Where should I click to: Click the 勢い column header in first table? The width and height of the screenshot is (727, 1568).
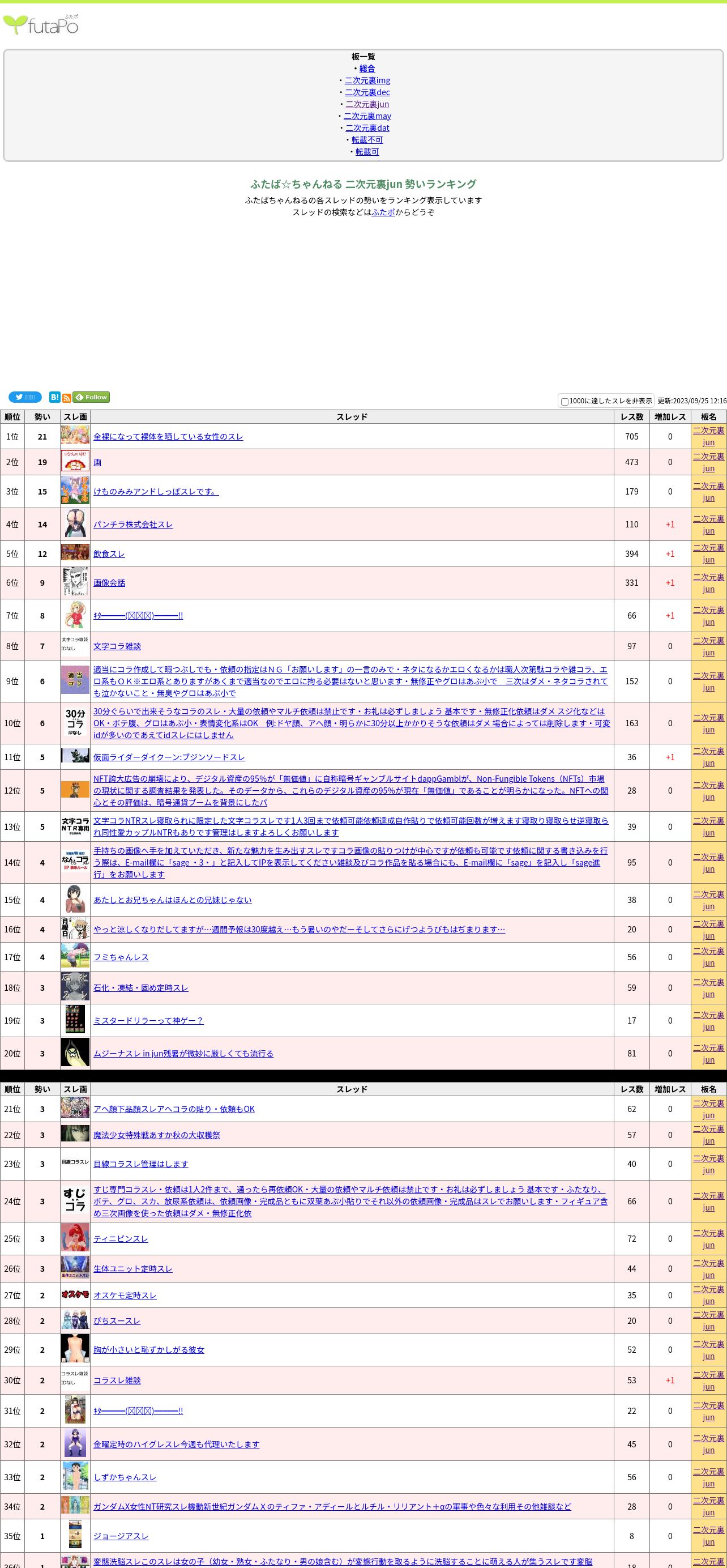(x=42, y=417)
